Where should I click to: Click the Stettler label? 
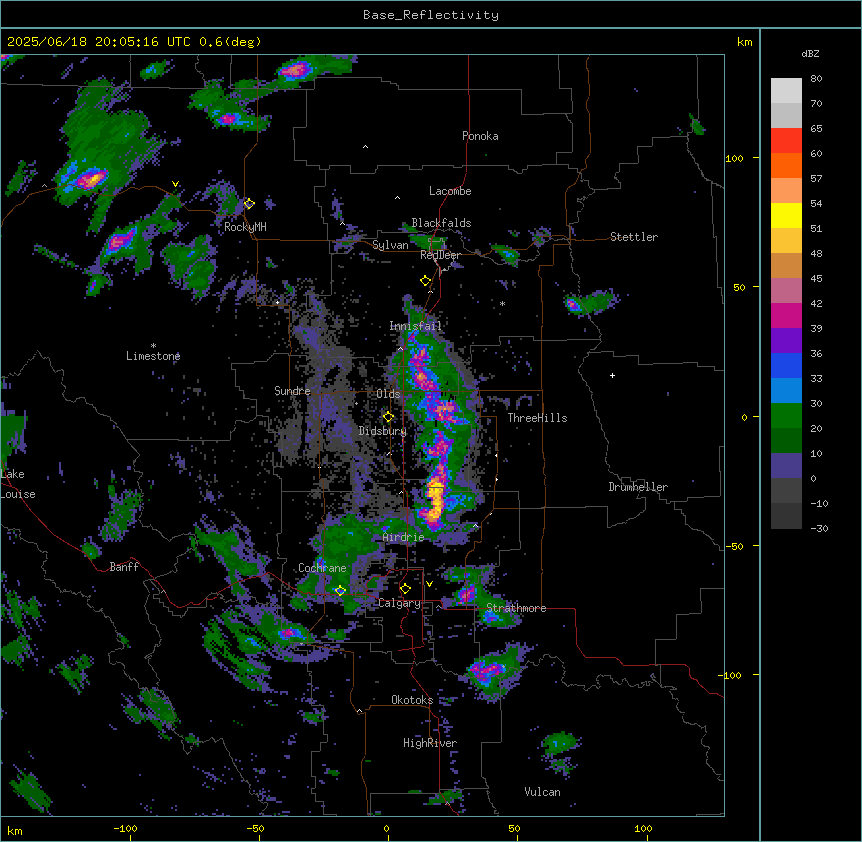[x=634, y=237]
